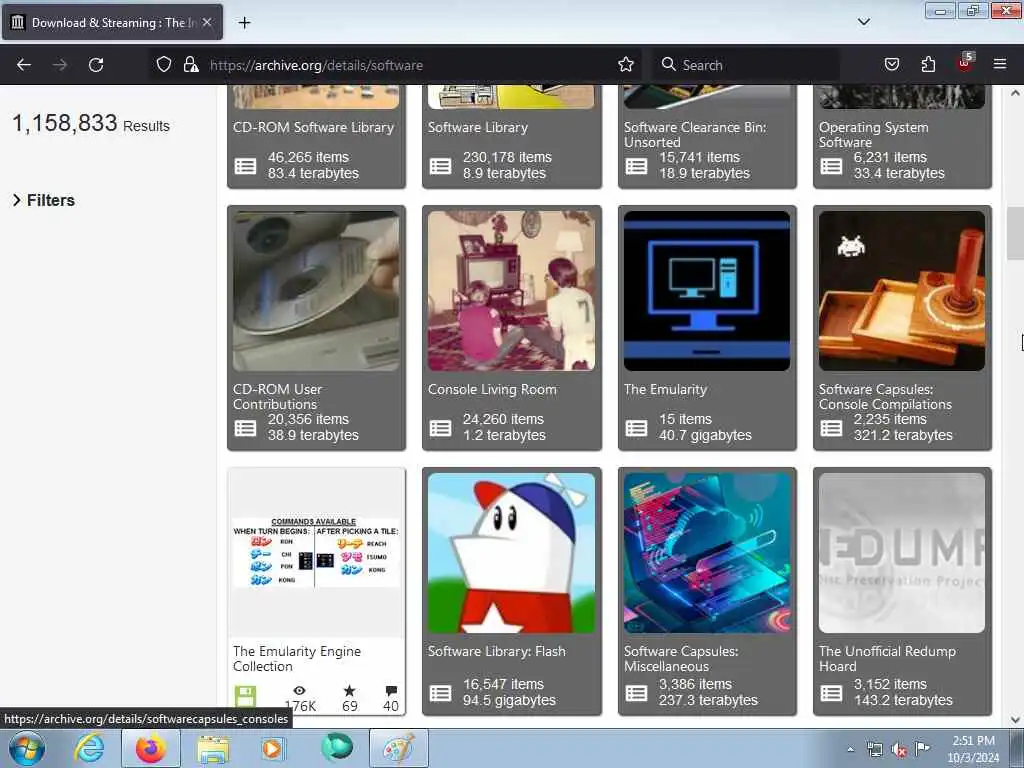This screenshot has width=1024, height=768.
Task: Open the list all tabs dropdown arrow
Action: pyautogui.click(x=863, y=22)
